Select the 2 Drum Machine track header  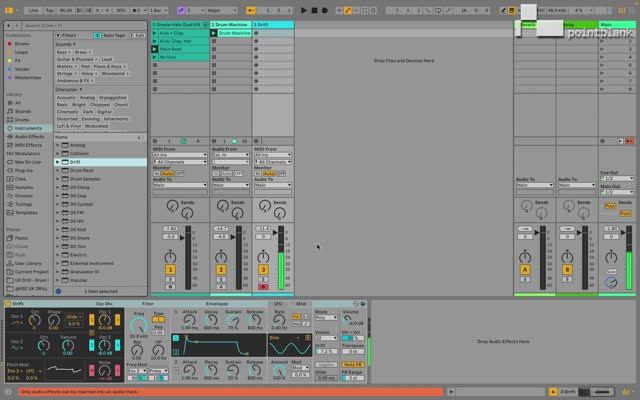click(231, 24)
